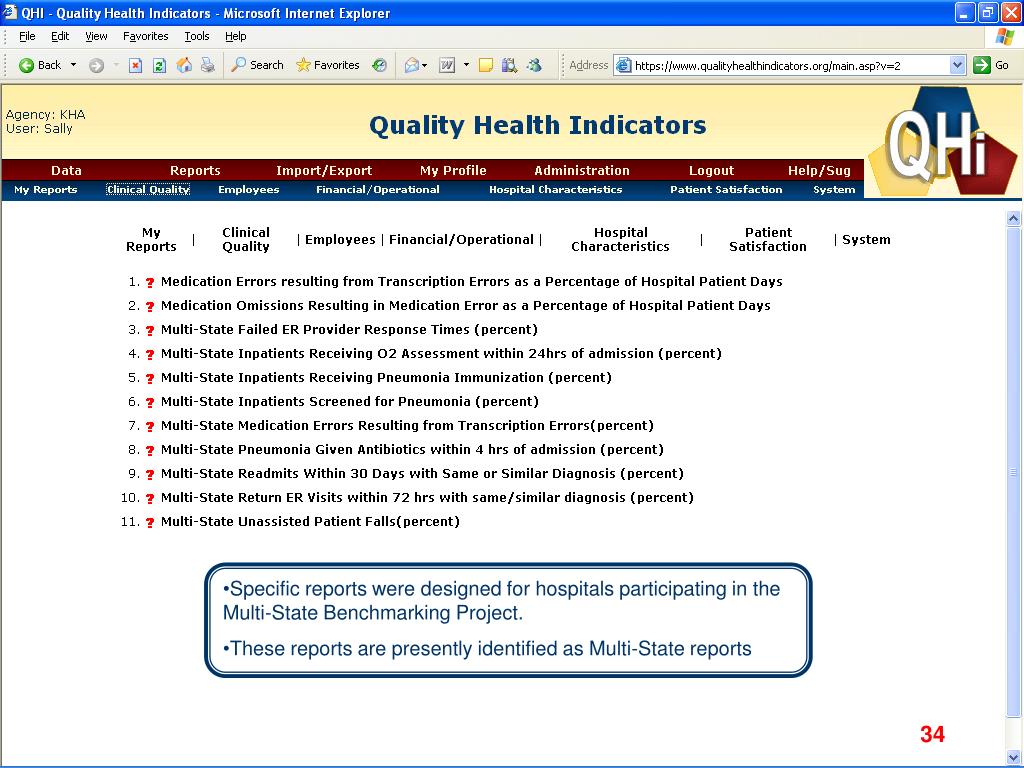The image size is (1024, 768).
Task: Click the Mail envelope icon
Action: click(412, 65)
